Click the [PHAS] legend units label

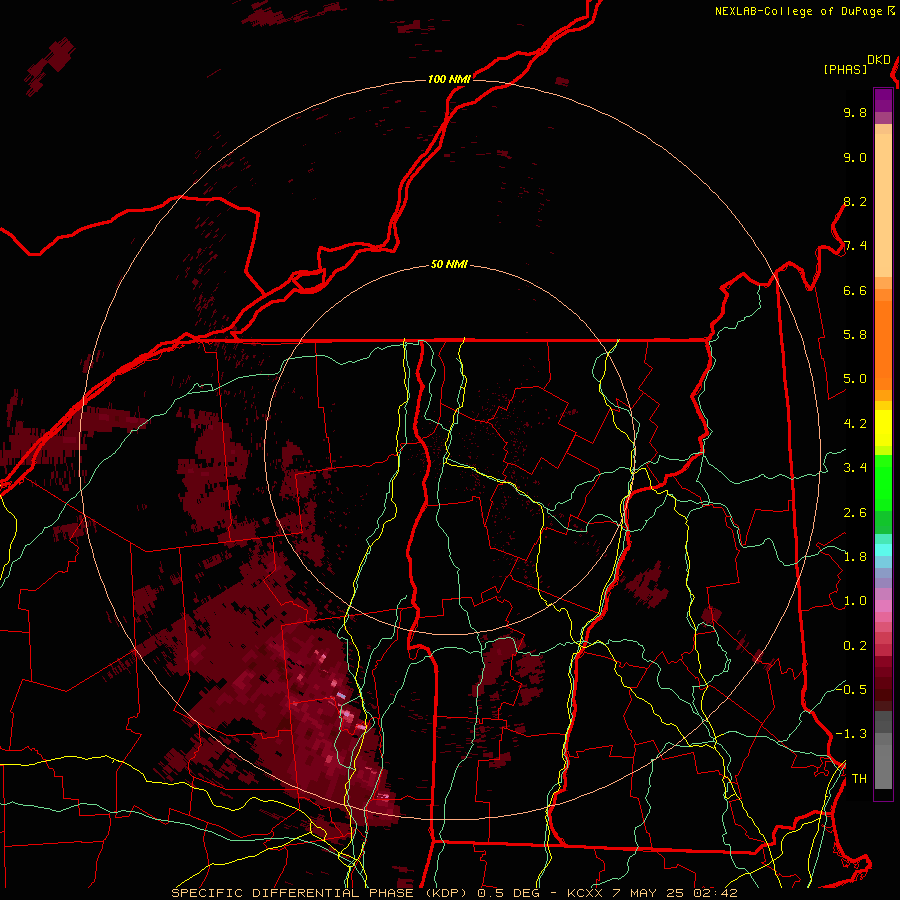[x=845, y=69]
